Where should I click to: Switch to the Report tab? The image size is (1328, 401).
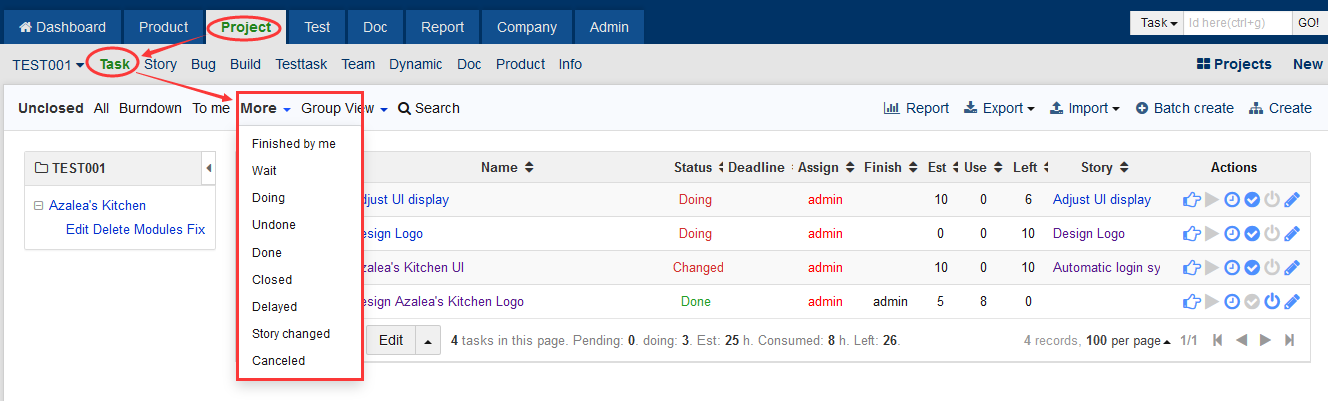[x=442, y=27]
